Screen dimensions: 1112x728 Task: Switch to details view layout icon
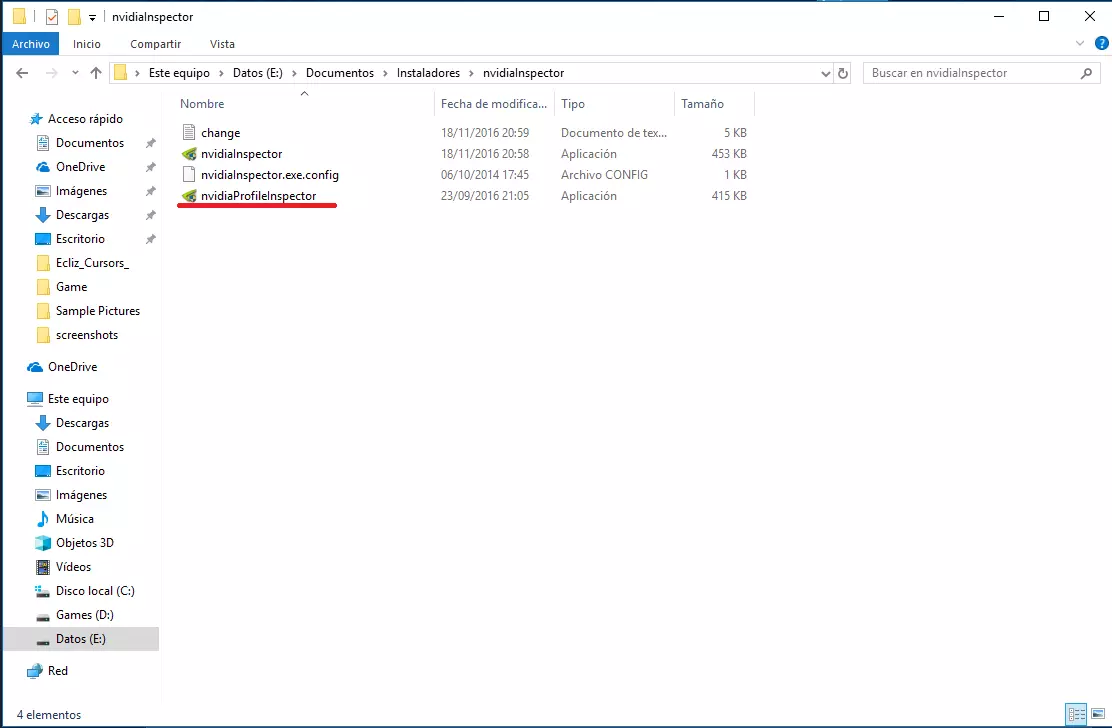(x=1077, y=714)
